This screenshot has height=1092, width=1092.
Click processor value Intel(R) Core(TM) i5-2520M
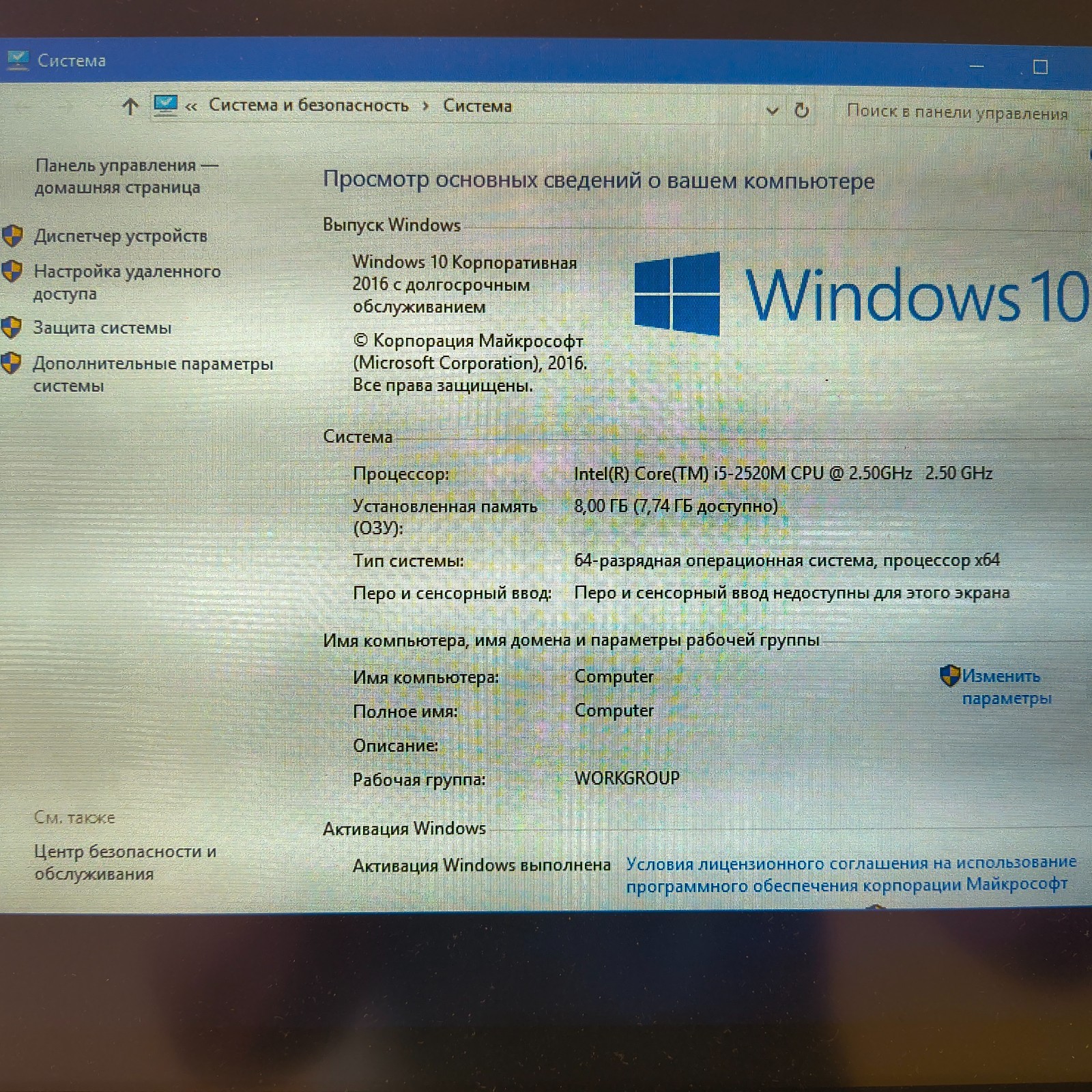[x=783, y=473]
